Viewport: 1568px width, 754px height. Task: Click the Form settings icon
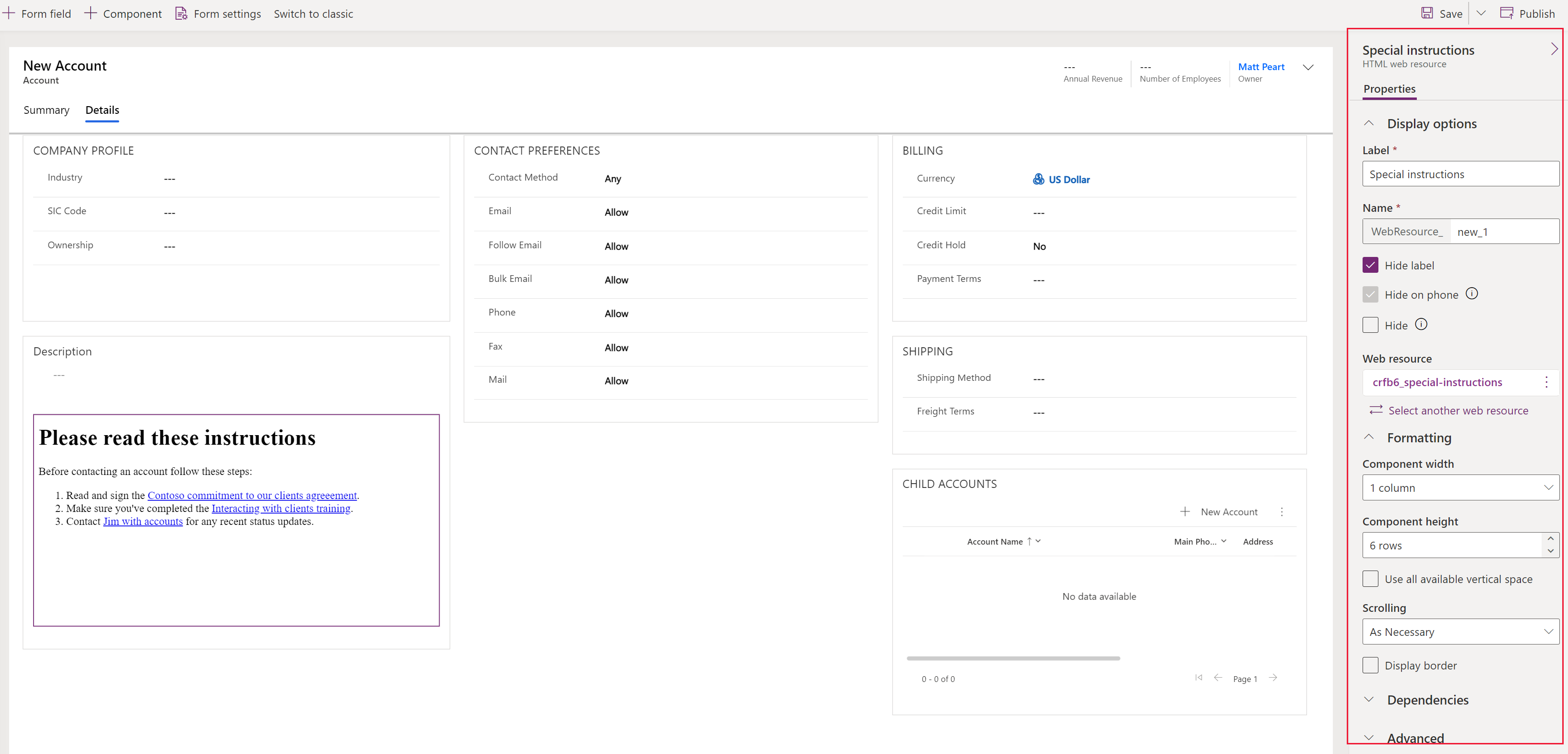tap(181, 13)
